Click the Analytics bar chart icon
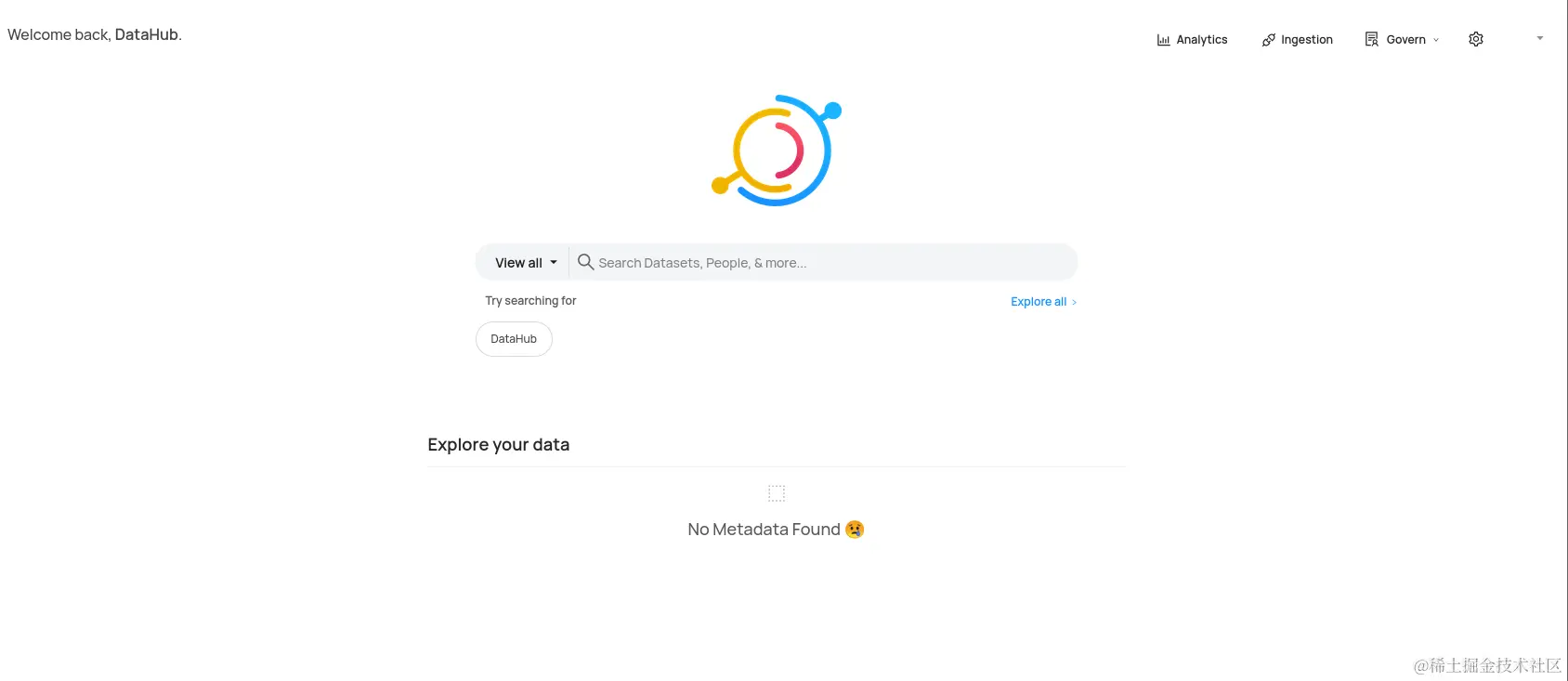Viewport: 1568px width, 681px height. [x=1163, y=40]
